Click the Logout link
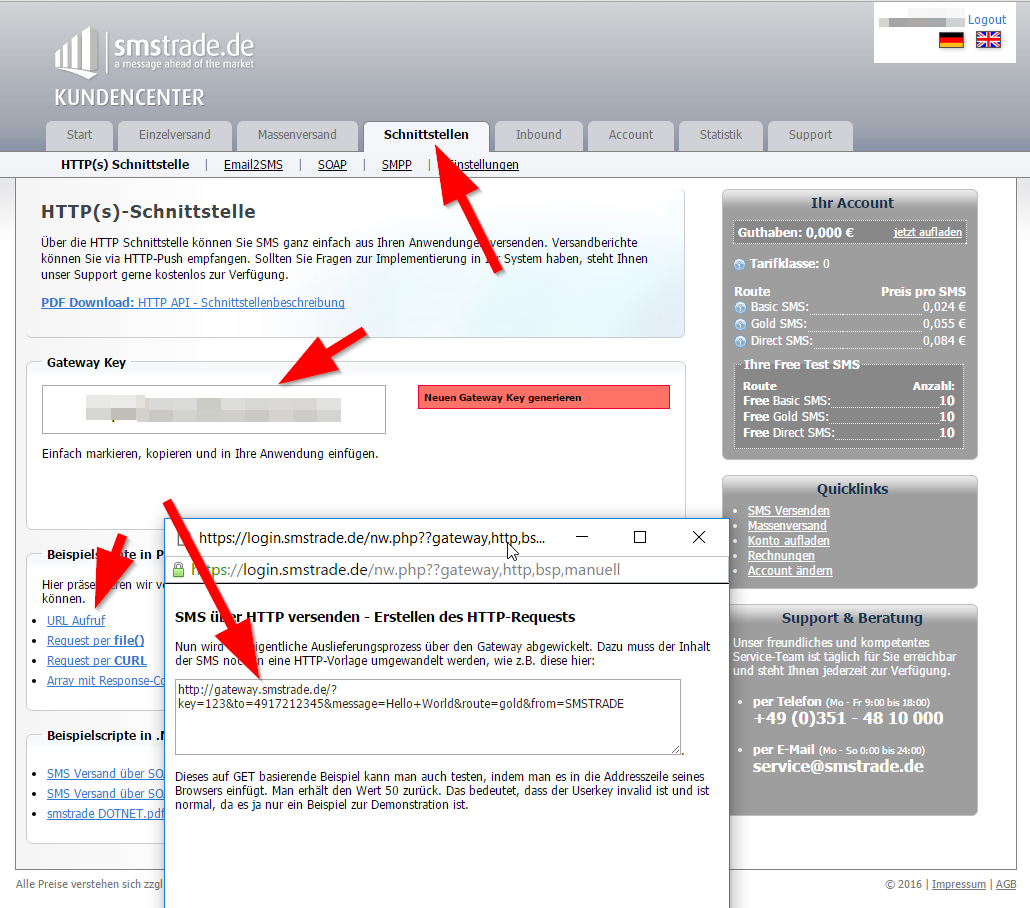The image size is (1030, 908). click(987, 20)
